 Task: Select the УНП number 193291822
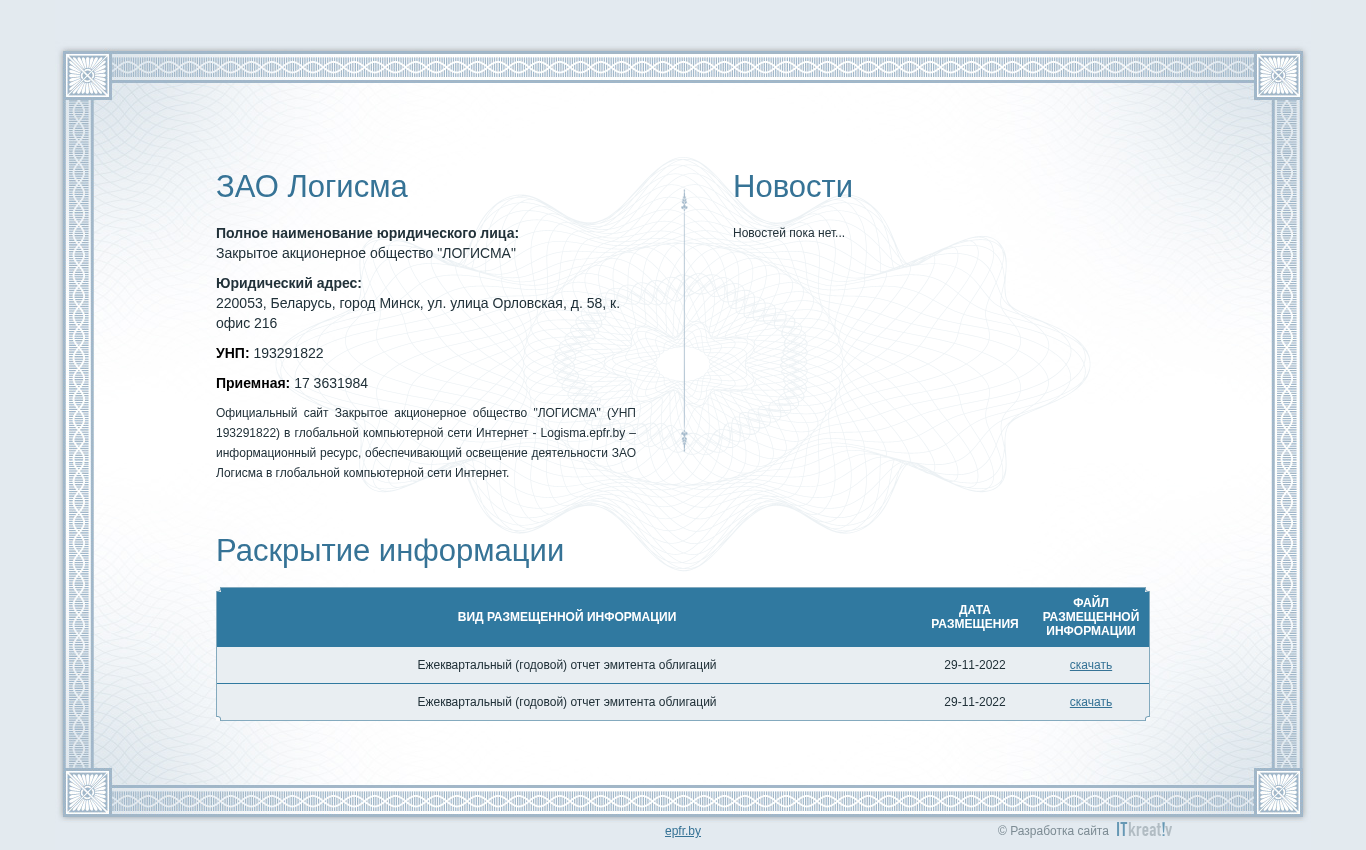pos(288,353)
